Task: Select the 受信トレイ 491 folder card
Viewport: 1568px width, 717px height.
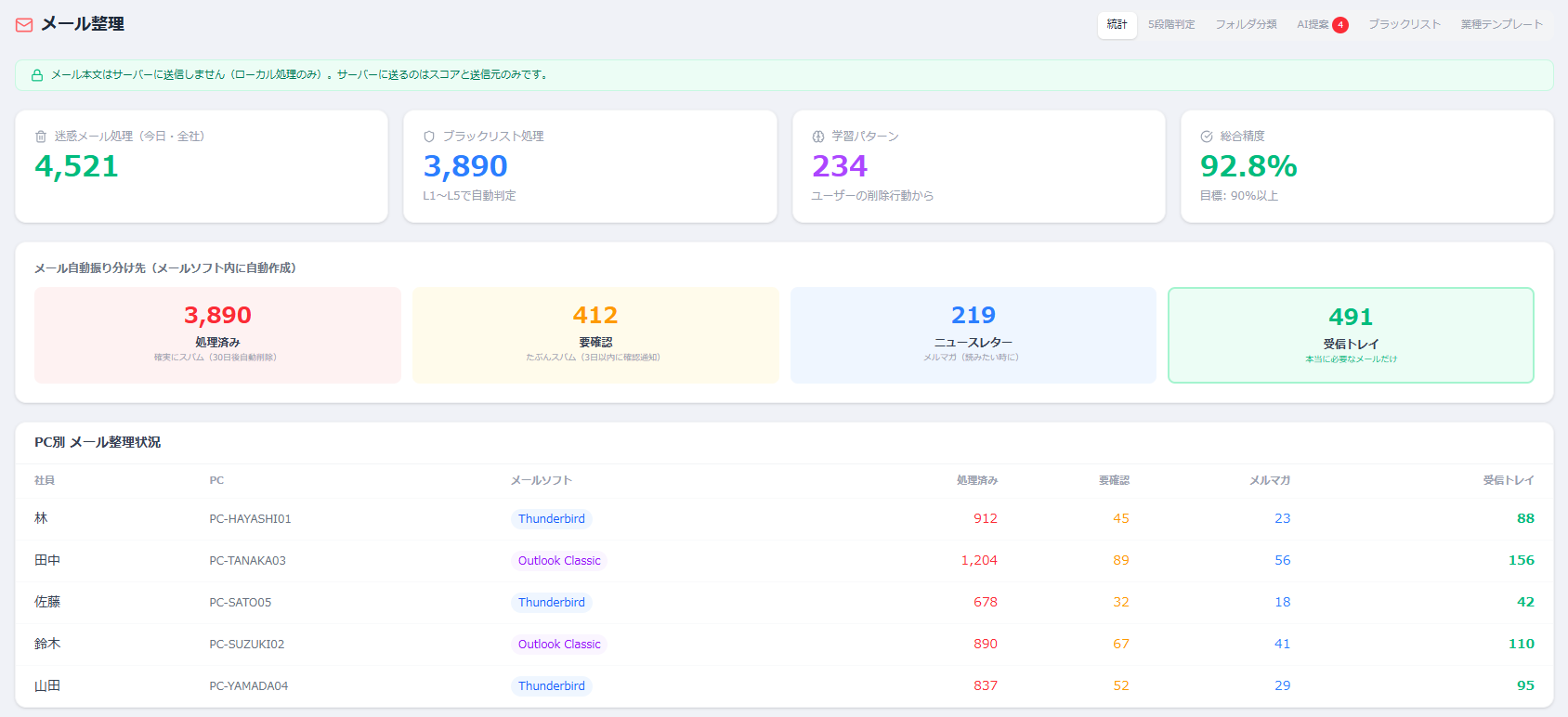Action: 1351,335
